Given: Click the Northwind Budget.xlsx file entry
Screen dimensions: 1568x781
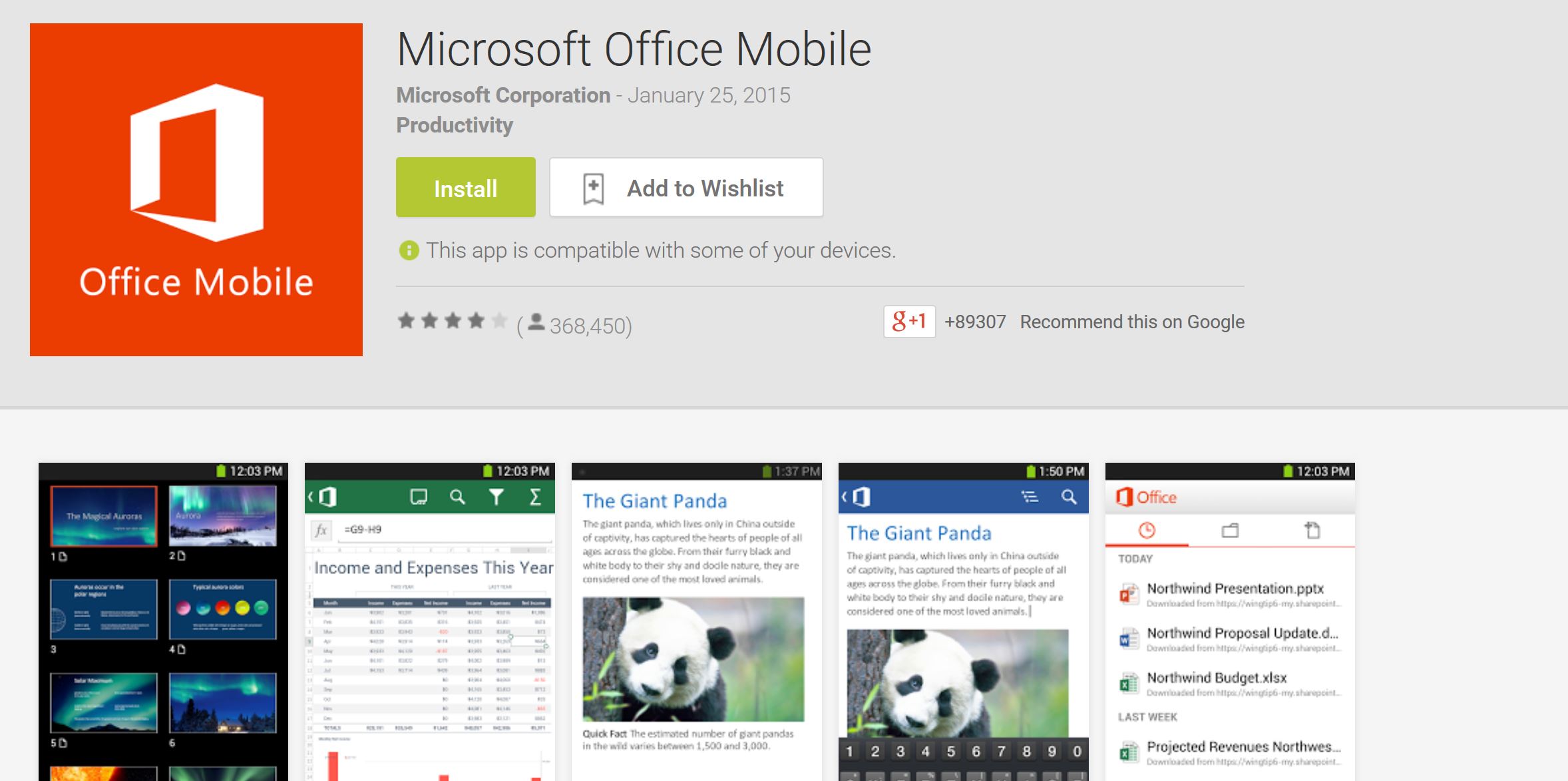Looking at the screenshot, I should 1230,684.
